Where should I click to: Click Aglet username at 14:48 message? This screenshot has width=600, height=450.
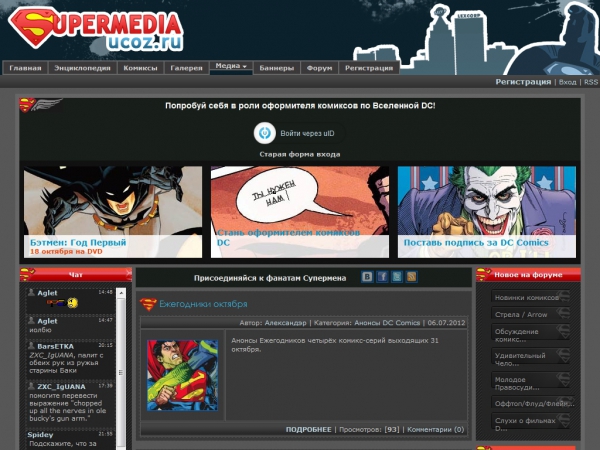point(47,293)
